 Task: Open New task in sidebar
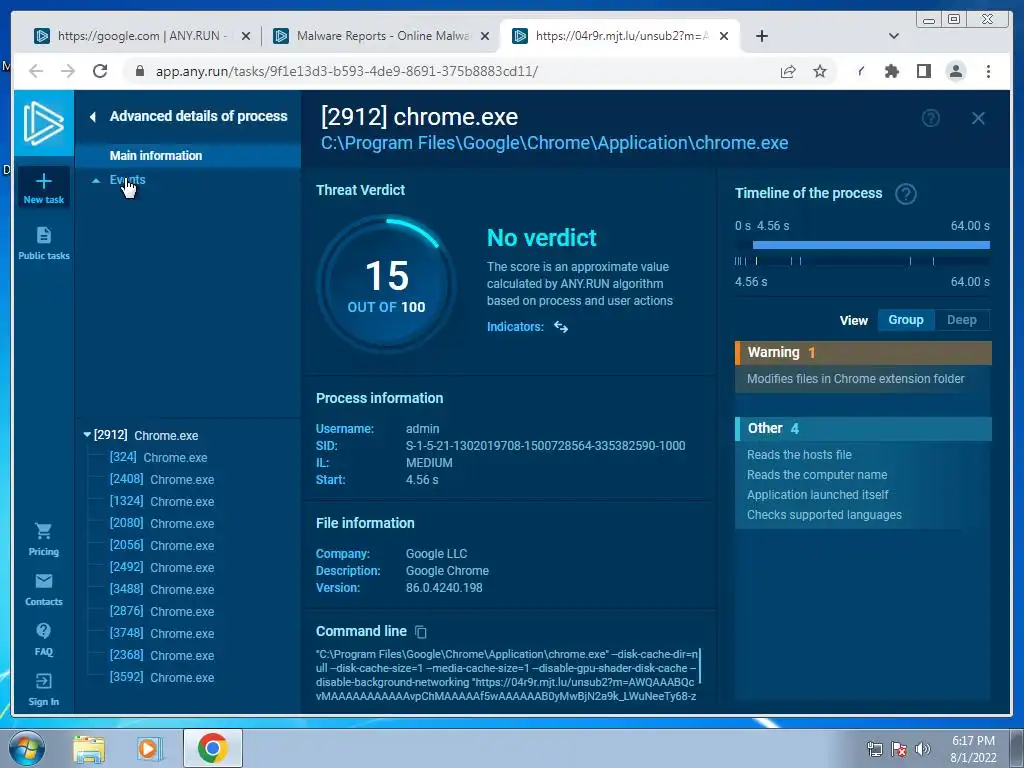point(44,188)
